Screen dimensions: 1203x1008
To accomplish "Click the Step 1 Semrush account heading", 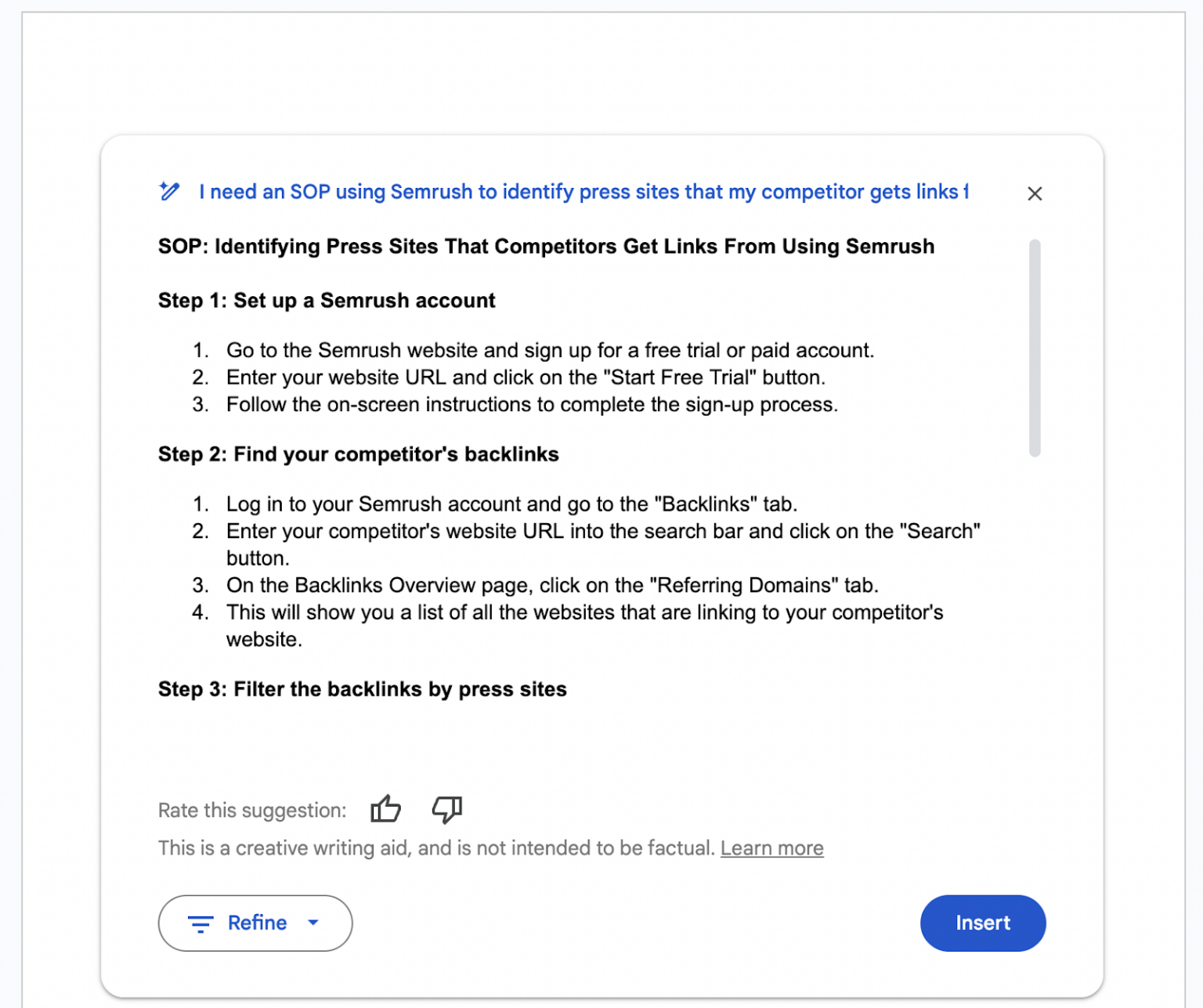I will click(327, 300).
